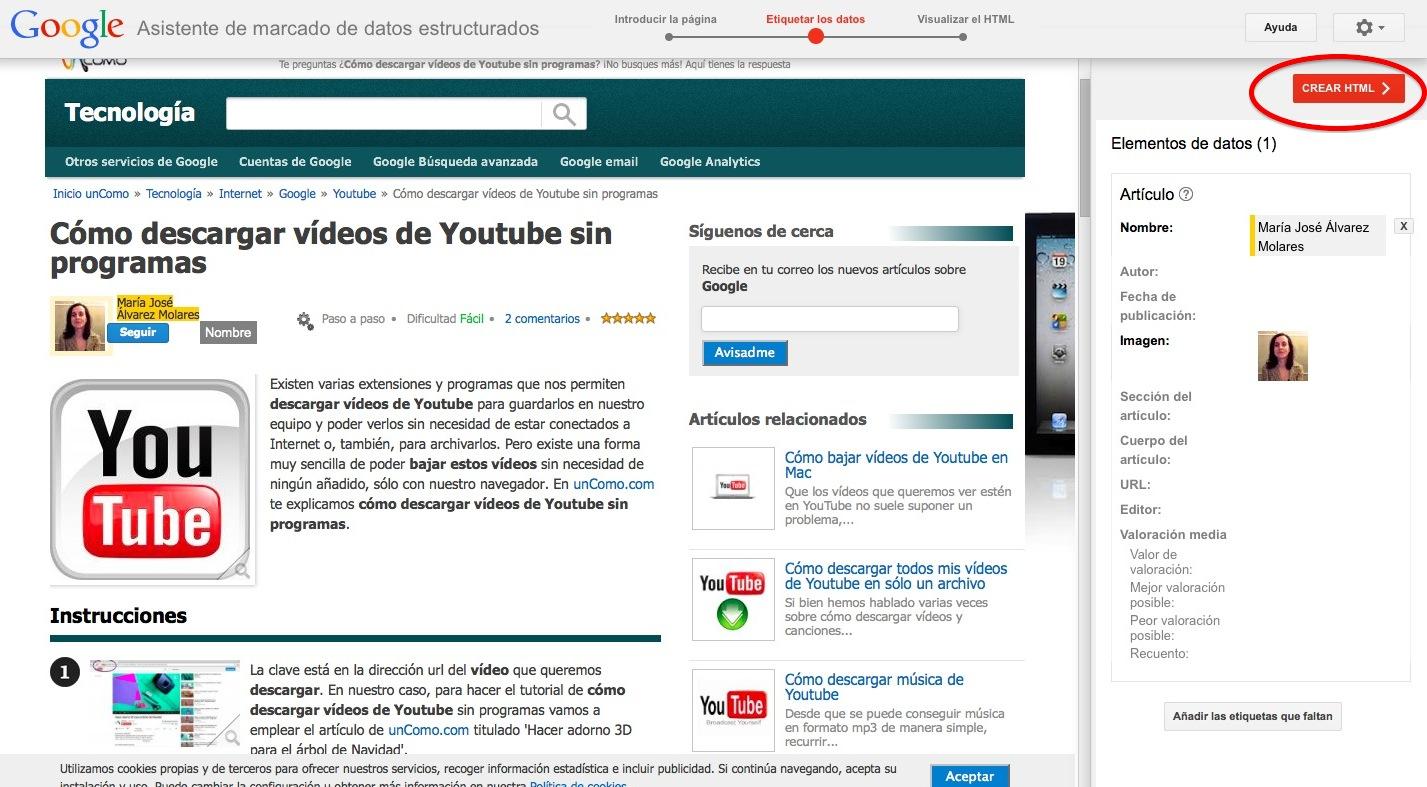The width and height of the screenshot is (1427, 787).
Task: Click the five-star rating icons
Action: pyautogui.click(x=628, y=319)
